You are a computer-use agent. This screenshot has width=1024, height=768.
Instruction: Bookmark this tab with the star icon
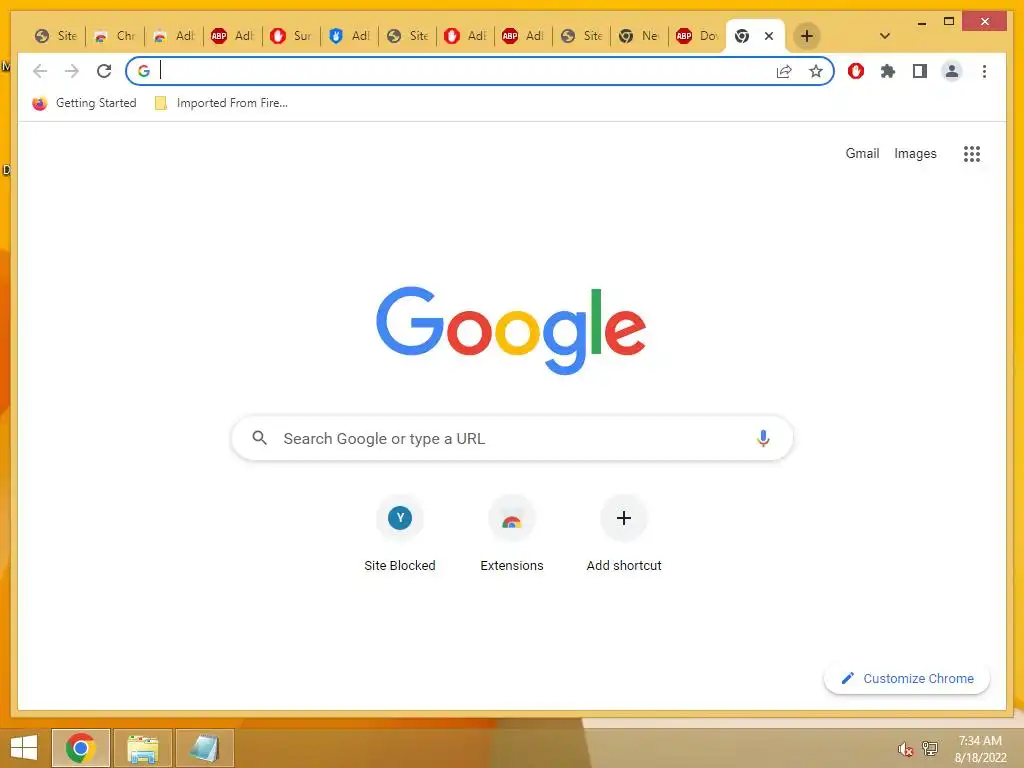click(x=816, y=71)
